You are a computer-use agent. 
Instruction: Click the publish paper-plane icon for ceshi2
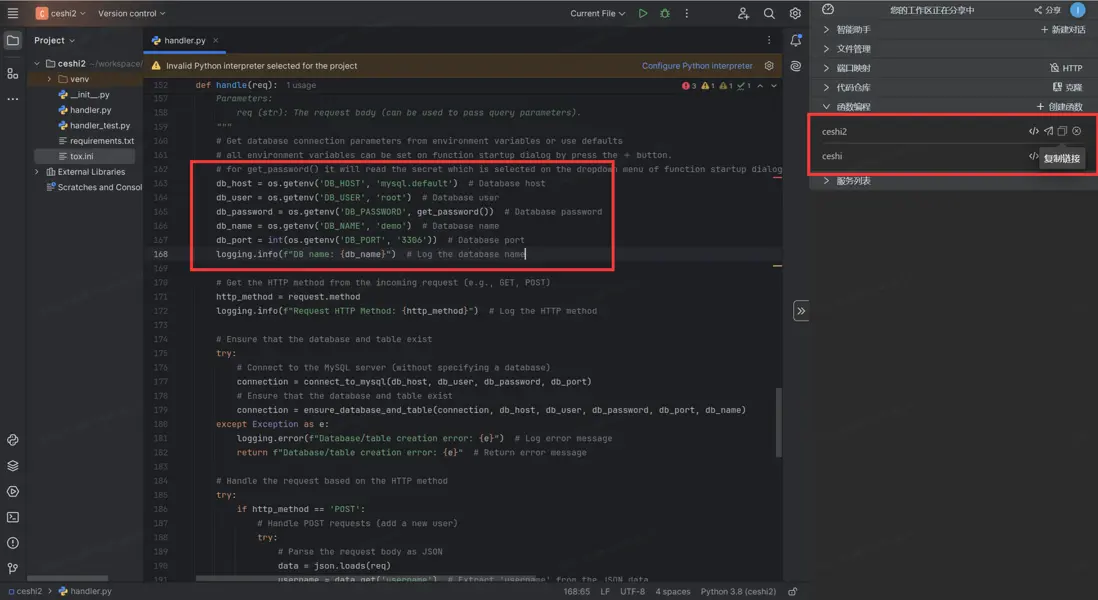1048,131
